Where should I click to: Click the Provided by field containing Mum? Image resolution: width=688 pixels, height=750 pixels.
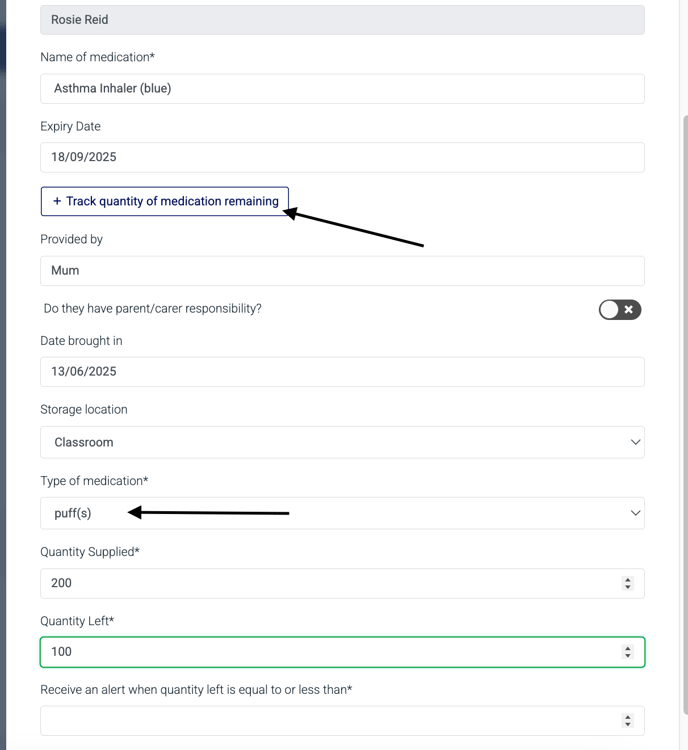(x=342, y=271)
